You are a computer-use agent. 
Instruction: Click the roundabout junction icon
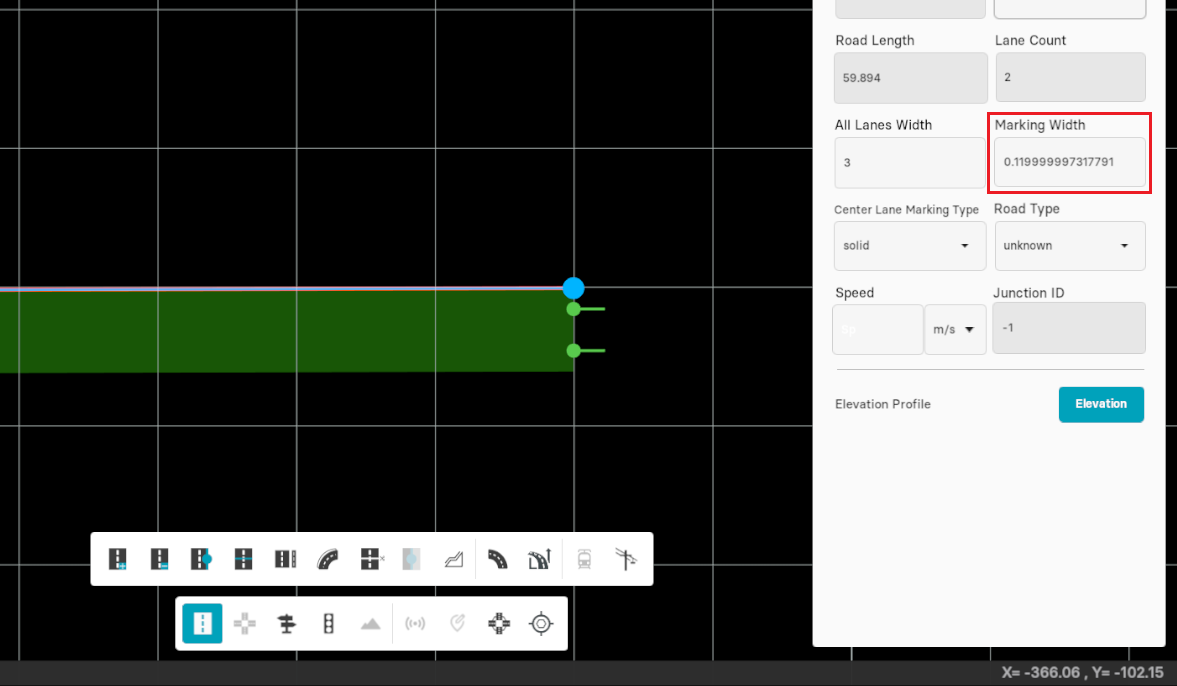(x=499, y=624)
